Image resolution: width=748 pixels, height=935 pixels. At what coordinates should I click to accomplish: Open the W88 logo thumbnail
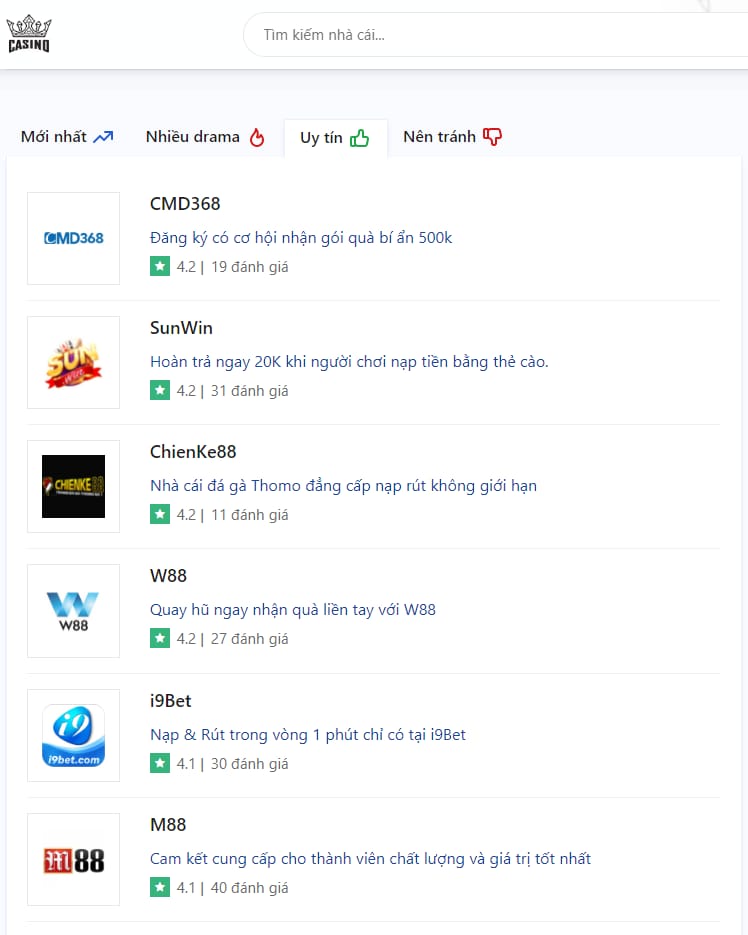pyautogui.click(x=73, y=611)
